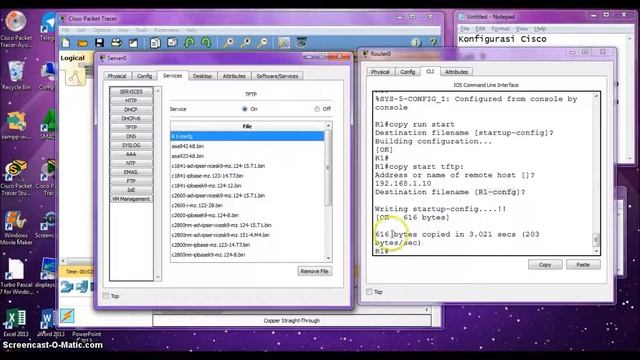The image size is (640, 360).
Task: Switch to Physical tab in Server0
Action: (117, 76)
